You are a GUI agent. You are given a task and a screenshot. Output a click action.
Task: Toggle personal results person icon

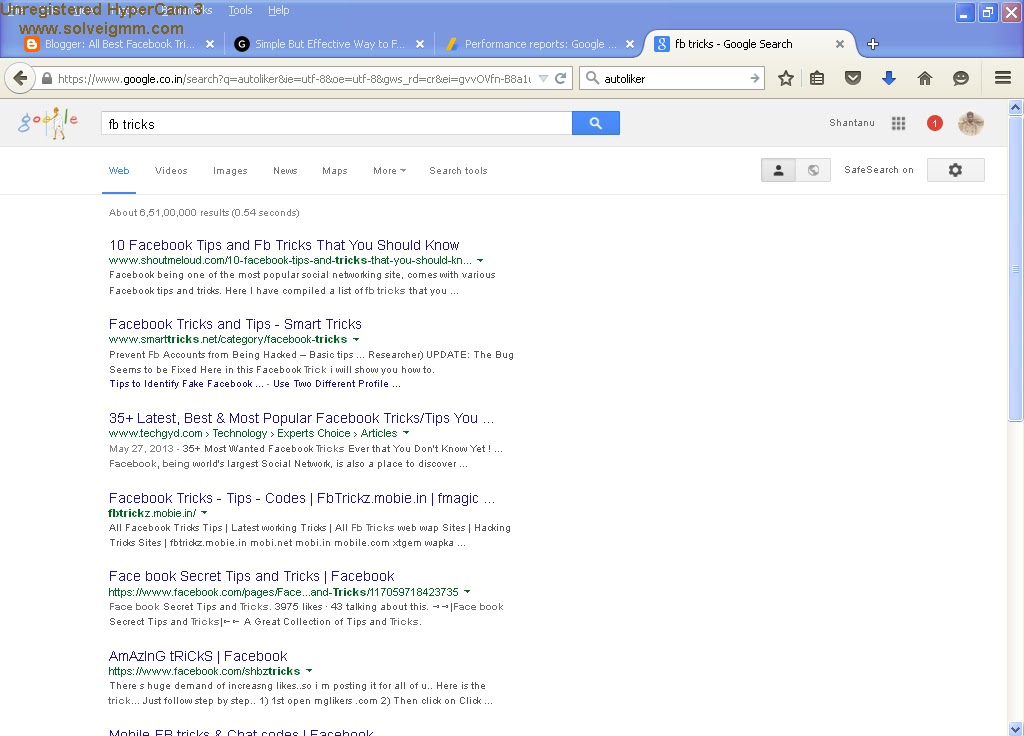(x=778, y=170)
